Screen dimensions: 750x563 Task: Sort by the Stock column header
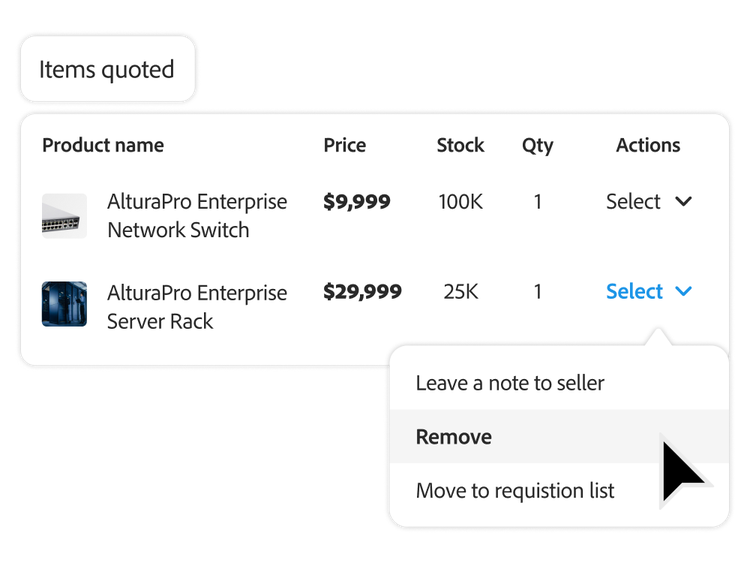pos(460,145)
